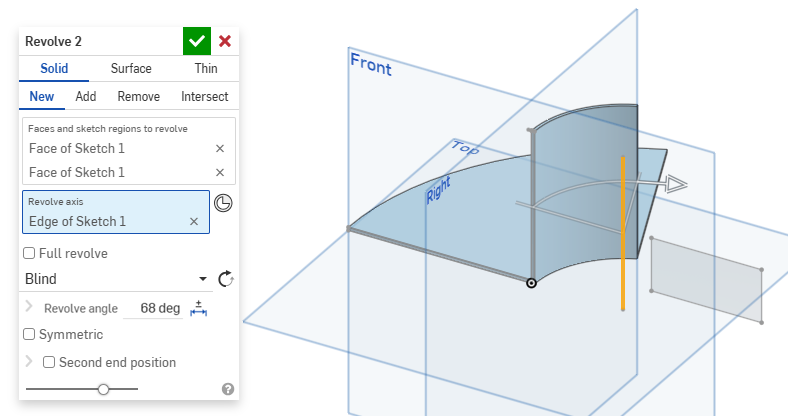This screenshot has height=416, width=788.
Task: Select the Thin tab
Action: tap(206, 69)
